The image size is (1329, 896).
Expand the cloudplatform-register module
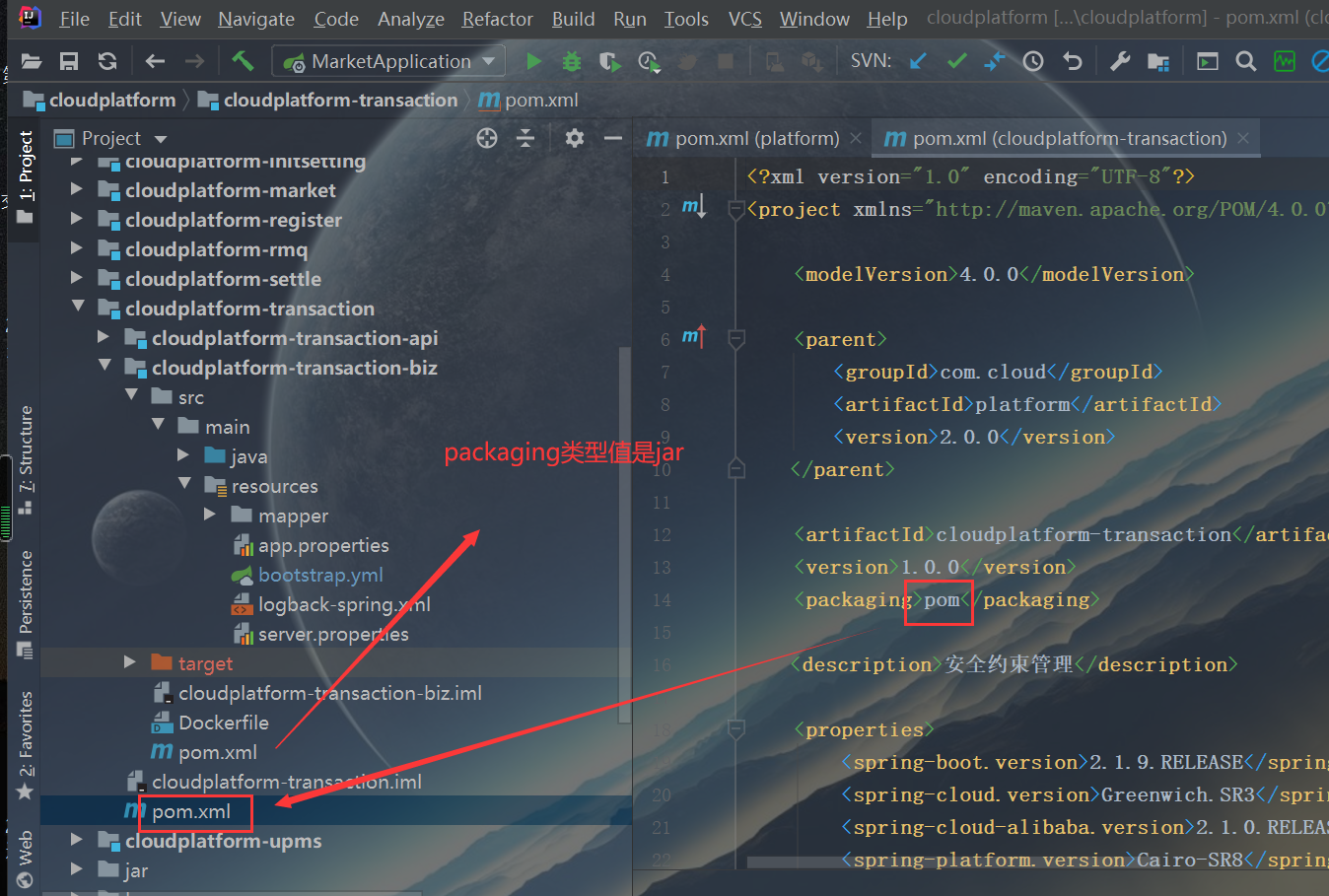[77, 219]
